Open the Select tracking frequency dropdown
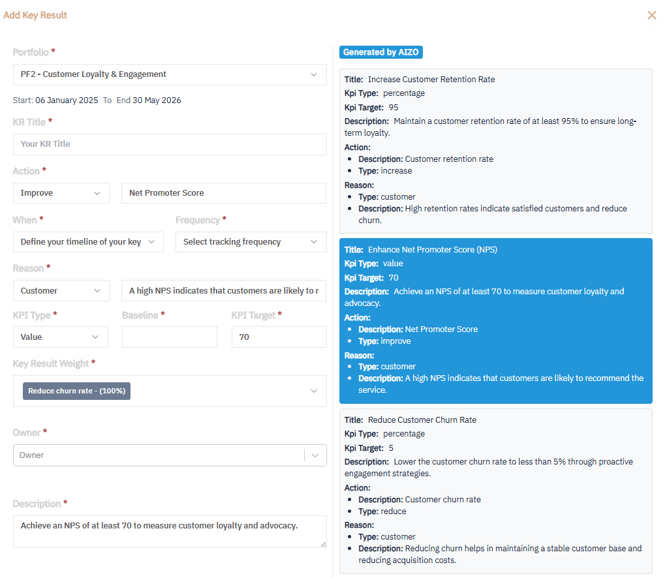The image size is (667, 578). (250, 242)
